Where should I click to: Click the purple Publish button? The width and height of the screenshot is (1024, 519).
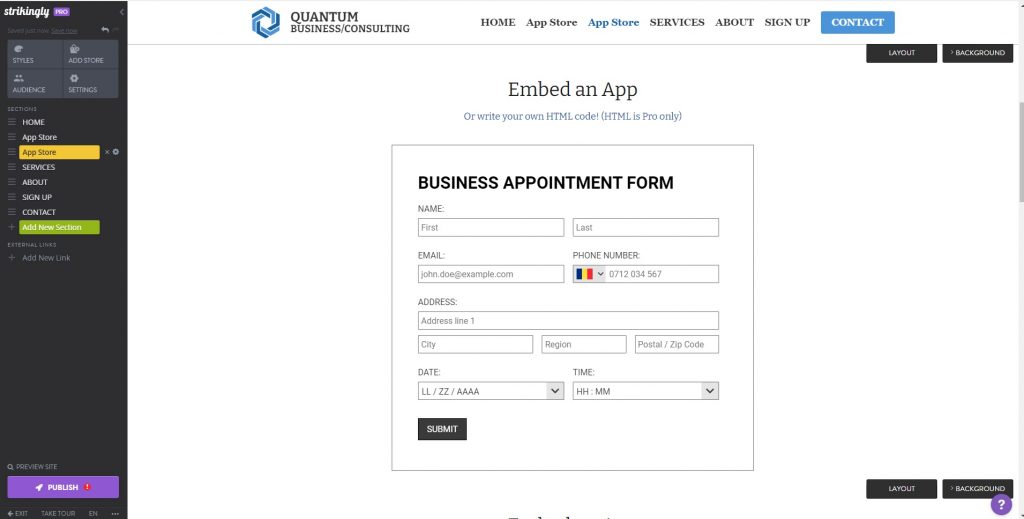pyautogui.click(x=63, y=487)
